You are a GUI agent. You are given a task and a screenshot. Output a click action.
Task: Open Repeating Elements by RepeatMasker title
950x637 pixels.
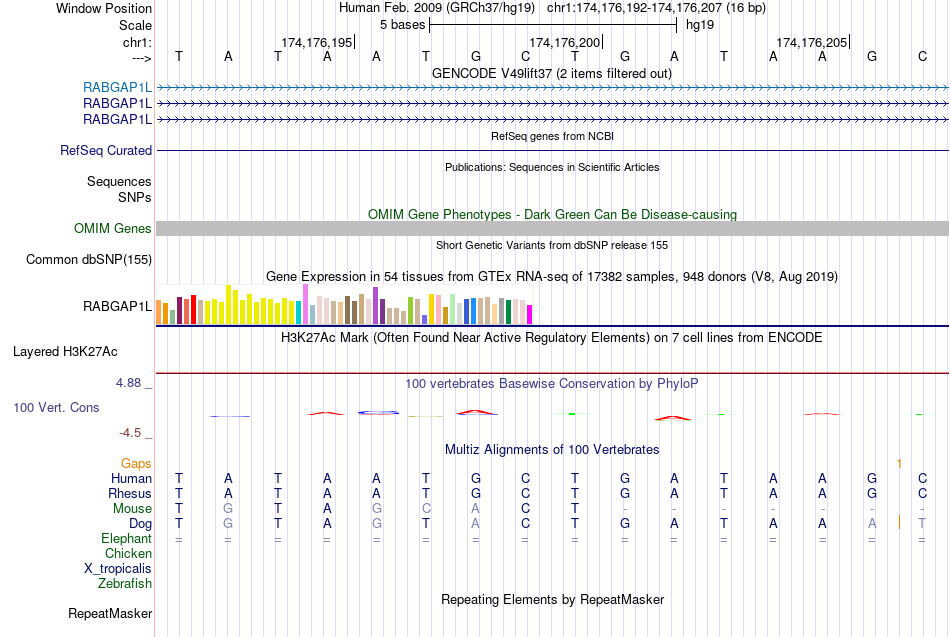point(553,600)
